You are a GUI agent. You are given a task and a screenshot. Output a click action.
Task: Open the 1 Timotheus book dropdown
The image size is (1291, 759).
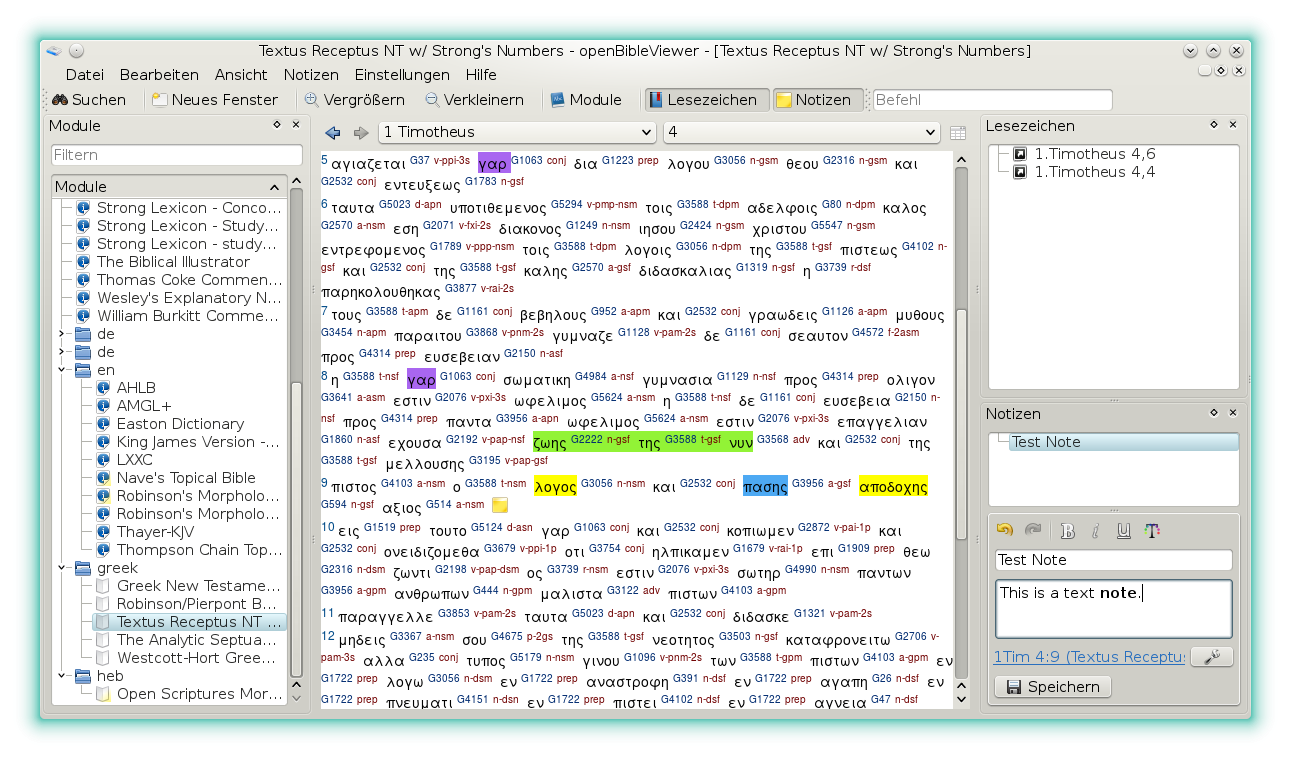[x=517, y=132]
